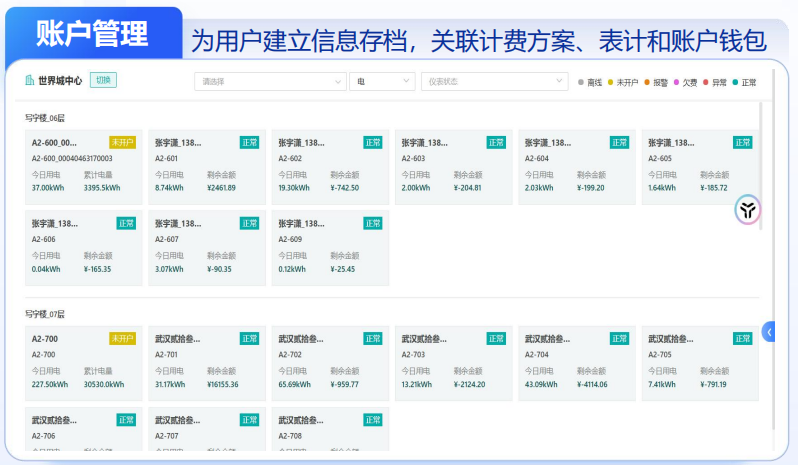Click the ¥16155.36 balance on A2-701
Image resolution: width=798 pixels, height=465 pixels.
tap(222, 384)
